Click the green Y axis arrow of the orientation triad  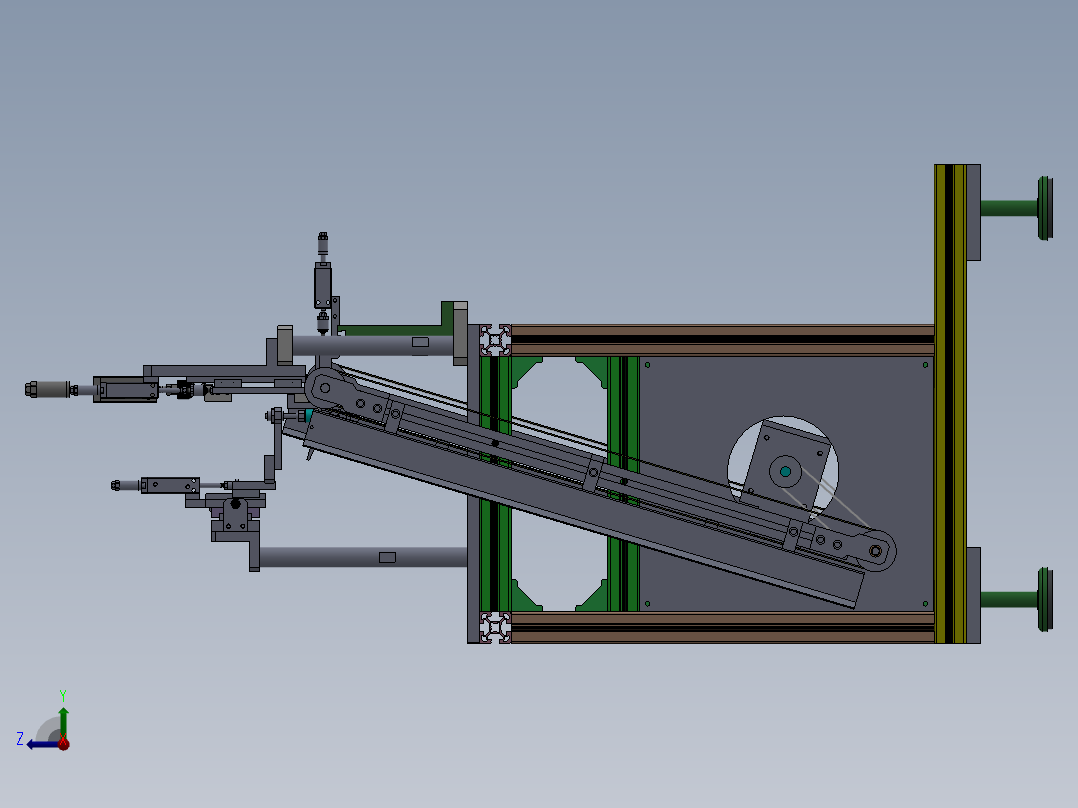point(63,722)
